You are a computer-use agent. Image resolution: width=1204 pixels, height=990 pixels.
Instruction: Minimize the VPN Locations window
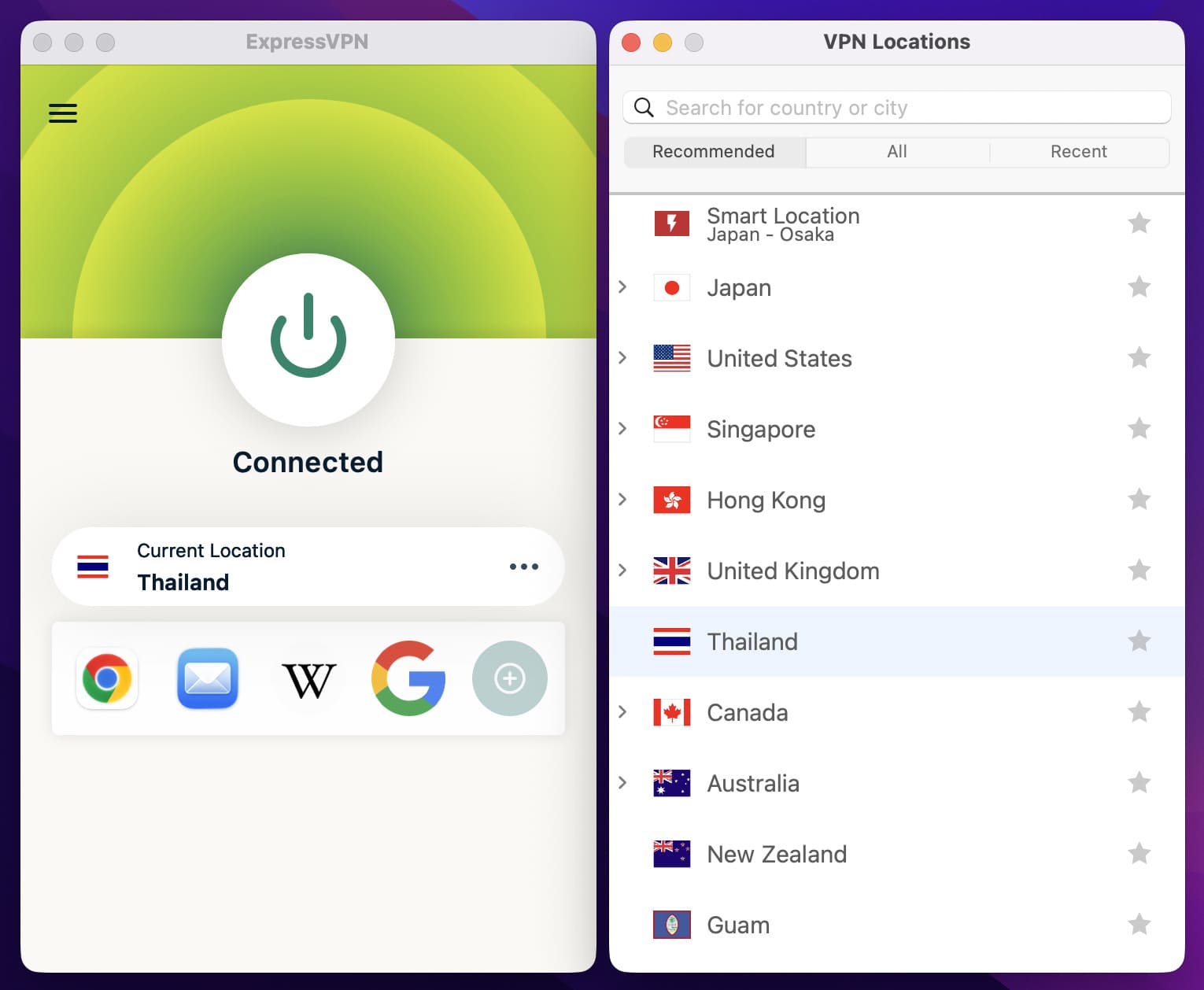pyautogui.click(x=663, y=42)
